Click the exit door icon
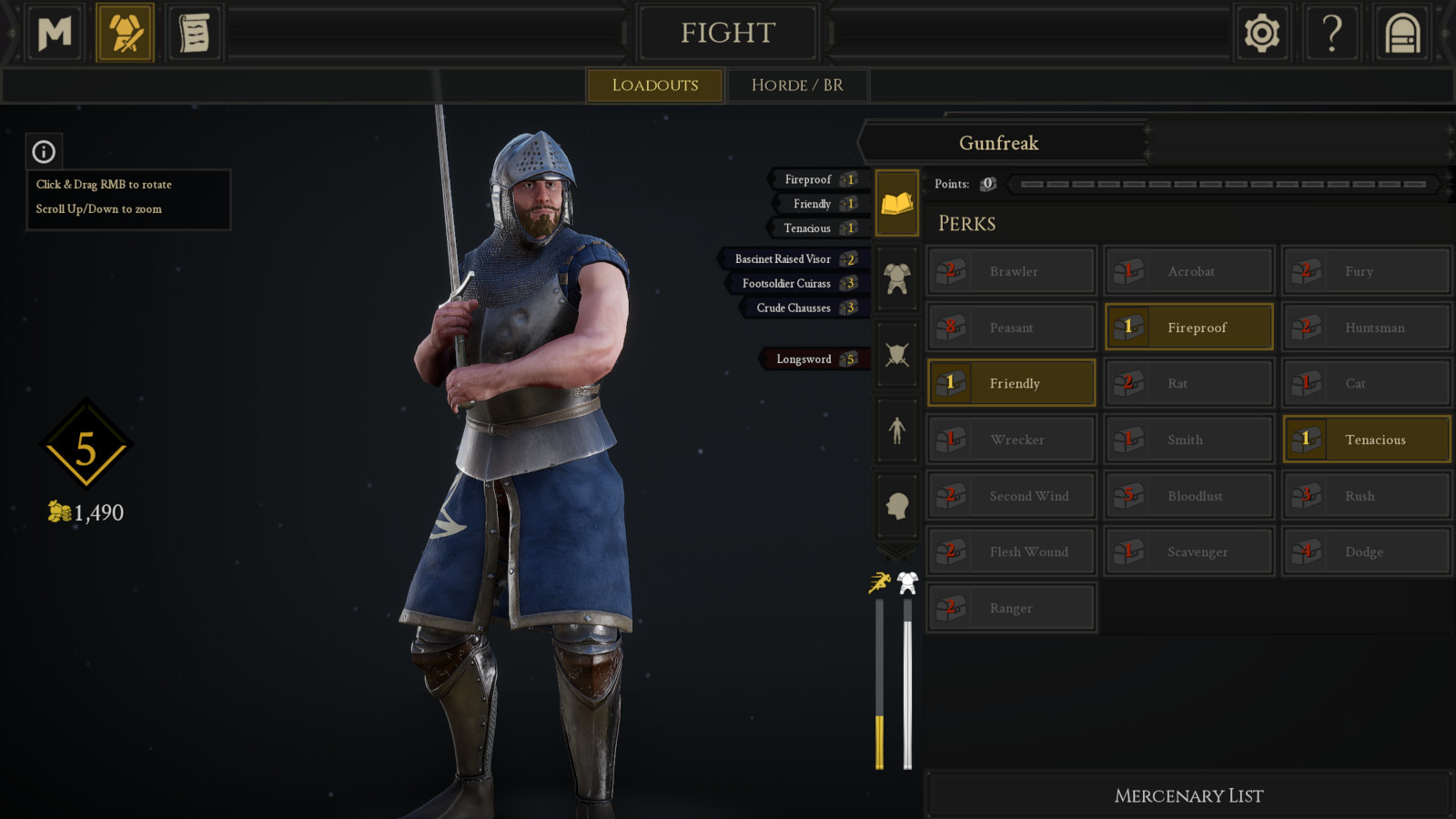Image resolution: width=1456 pixels, height=819 pixels. 1402,34
